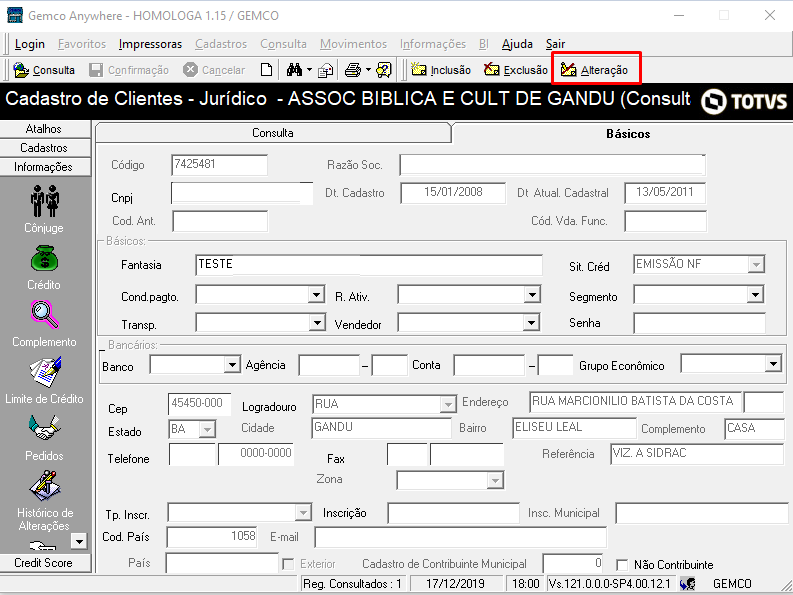The image size is (793, 595).
Task: Click the printer icon
Action: coord(353,70)
